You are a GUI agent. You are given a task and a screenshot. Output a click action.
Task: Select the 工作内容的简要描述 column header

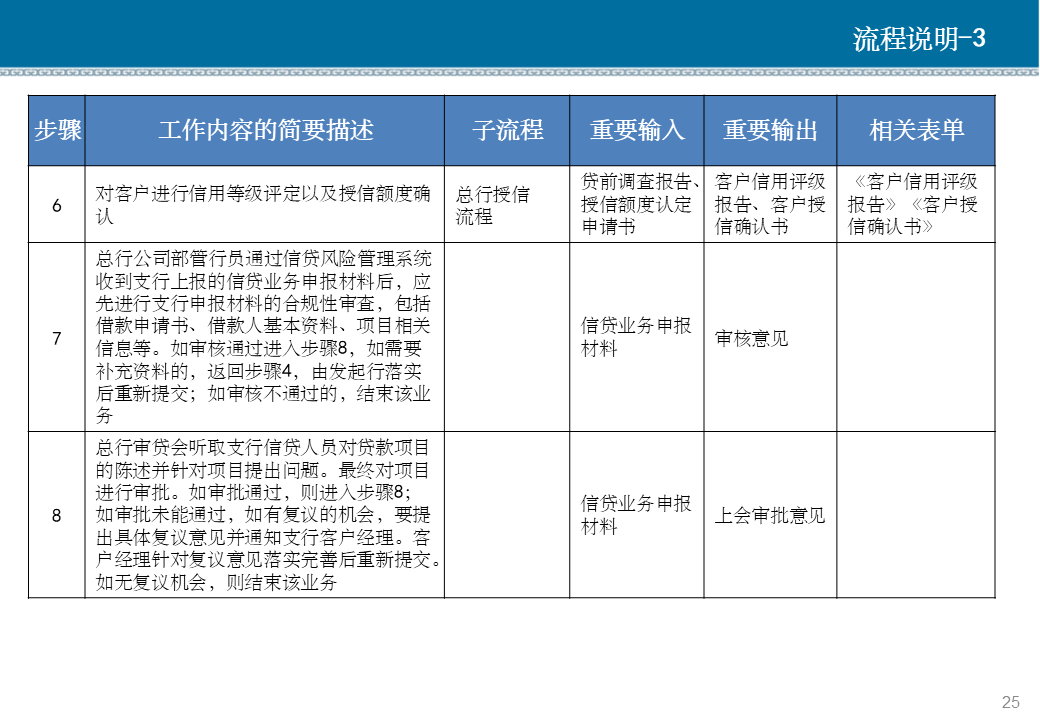tap(265, 131)
